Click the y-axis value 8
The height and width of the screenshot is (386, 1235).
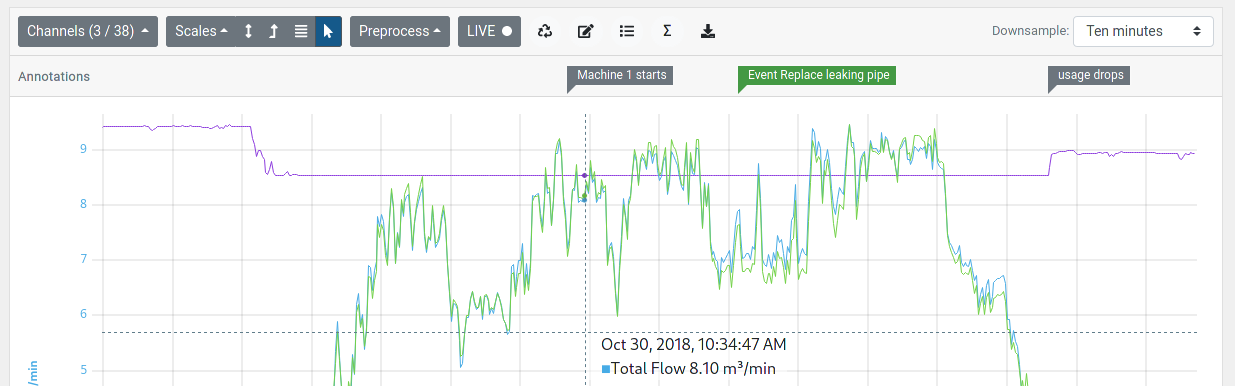tap(84, 204)
